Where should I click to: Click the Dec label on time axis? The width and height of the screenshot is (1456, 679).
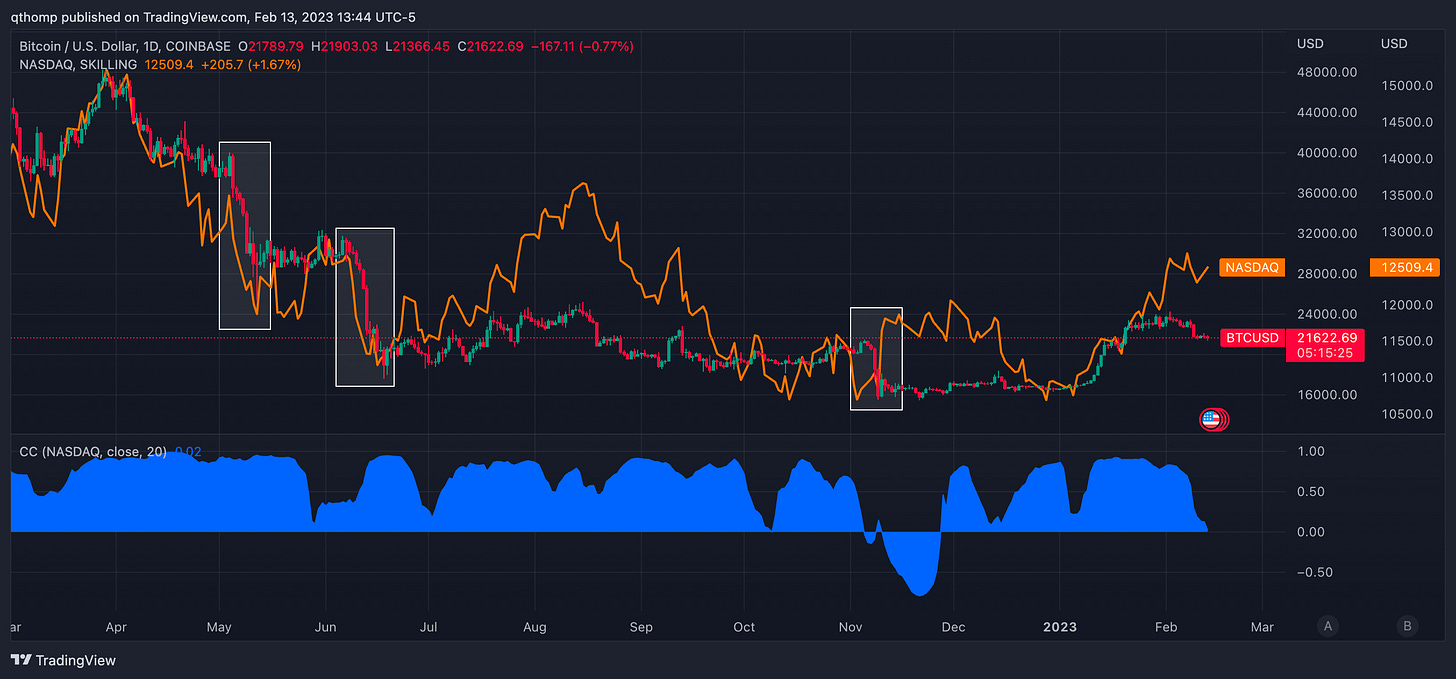tap(953, 628)
